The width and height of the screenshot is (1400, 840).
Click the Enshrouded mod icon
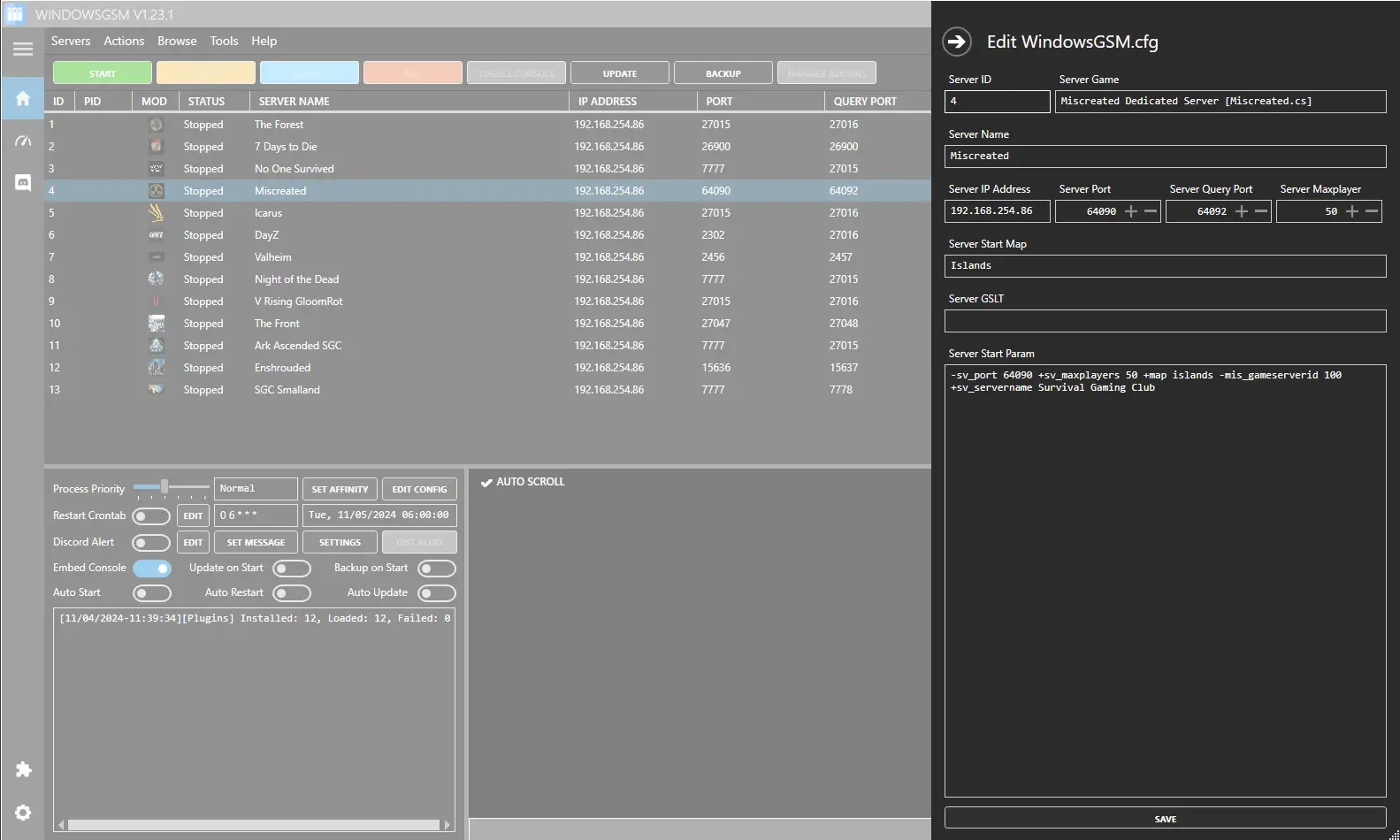[x=156, y=368]
